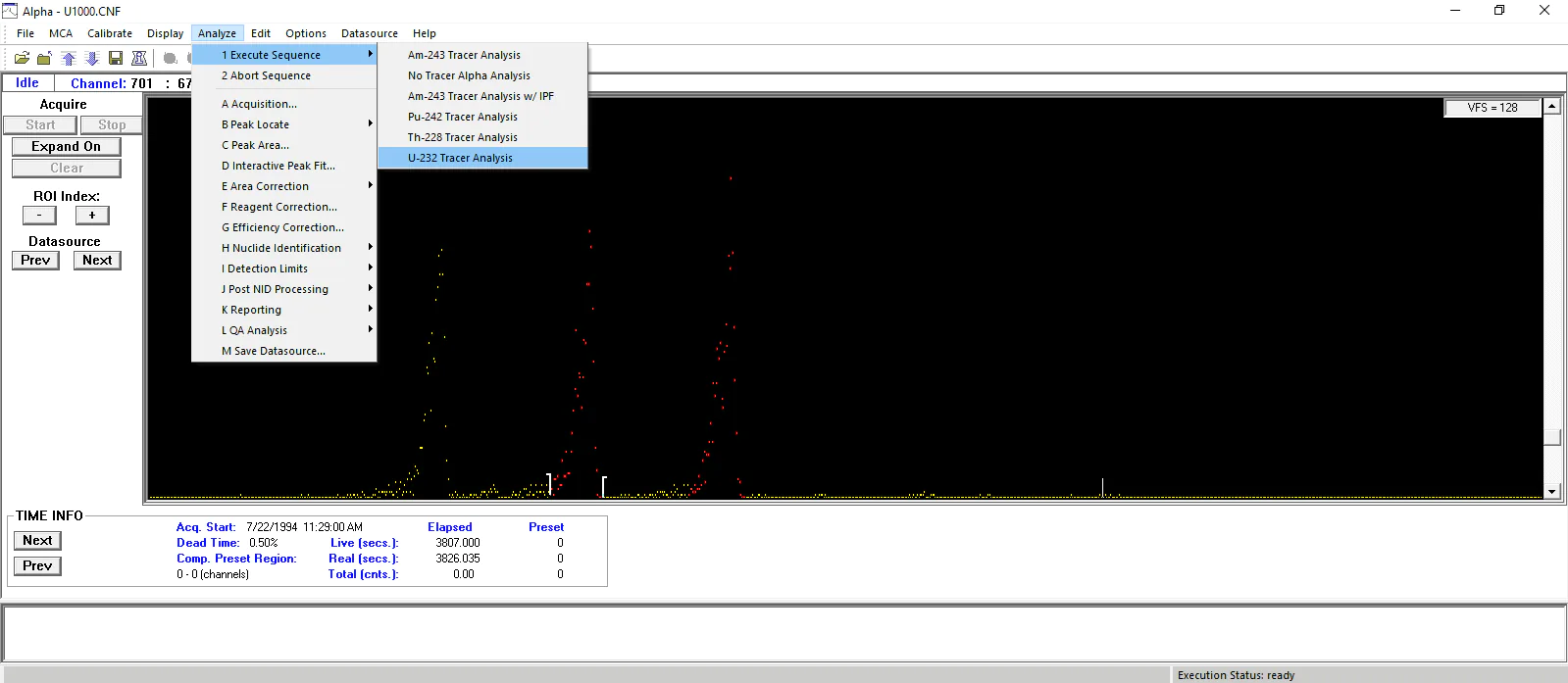Click the blue up-arrow toolbar icon
1568x683 pixels.
69,58
